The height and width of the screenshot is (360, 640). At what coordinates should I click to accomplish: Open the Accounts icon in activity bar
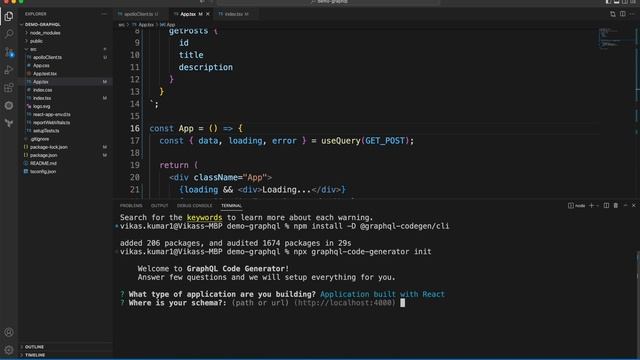click(x=9, y=332)
